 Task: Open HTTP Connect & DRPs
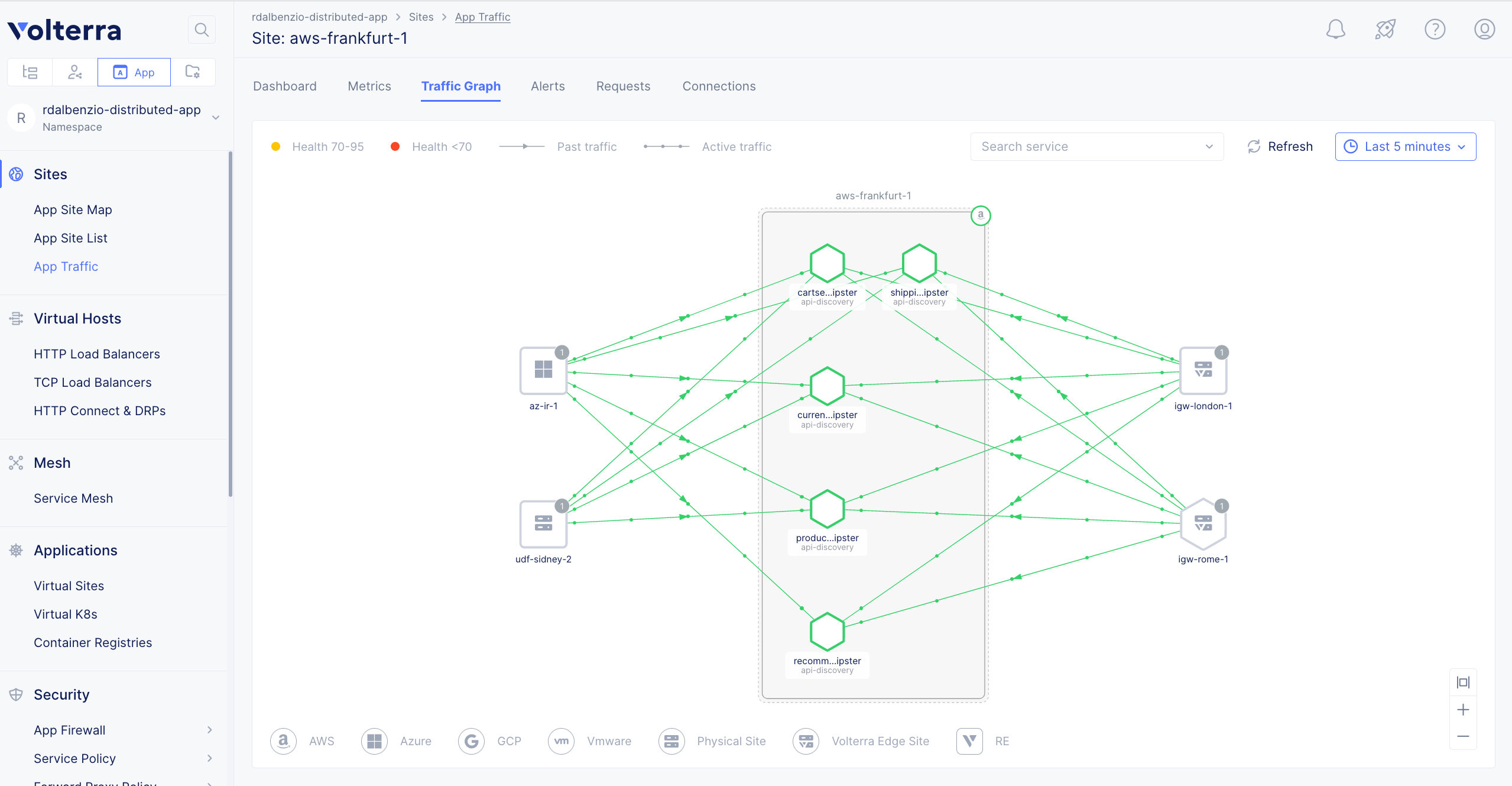[99, 411]
